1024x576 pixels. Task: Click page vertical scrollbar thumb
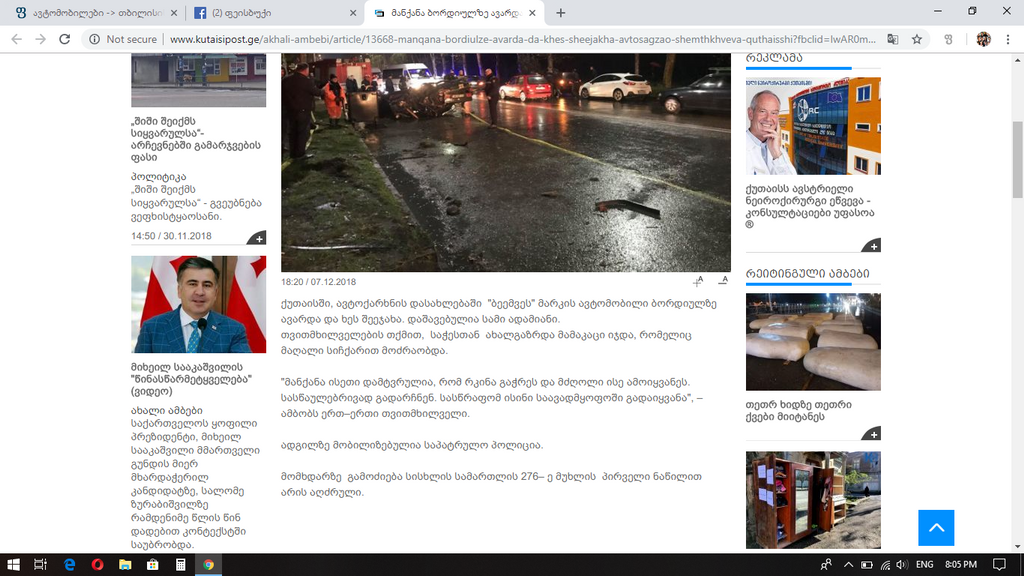click(1018, 160)
